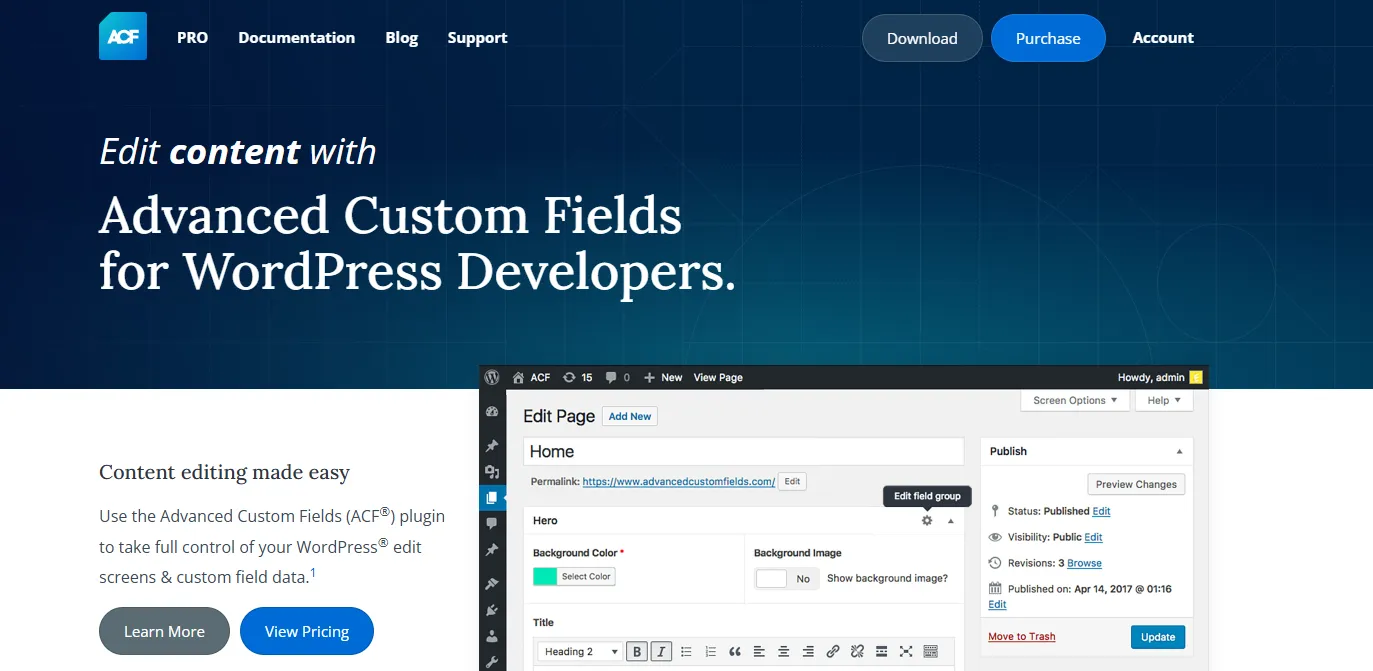Click the admin avatar beside Howdy, admin
This screenshot has height=671, width=1373.
[x=1196, y=377]
